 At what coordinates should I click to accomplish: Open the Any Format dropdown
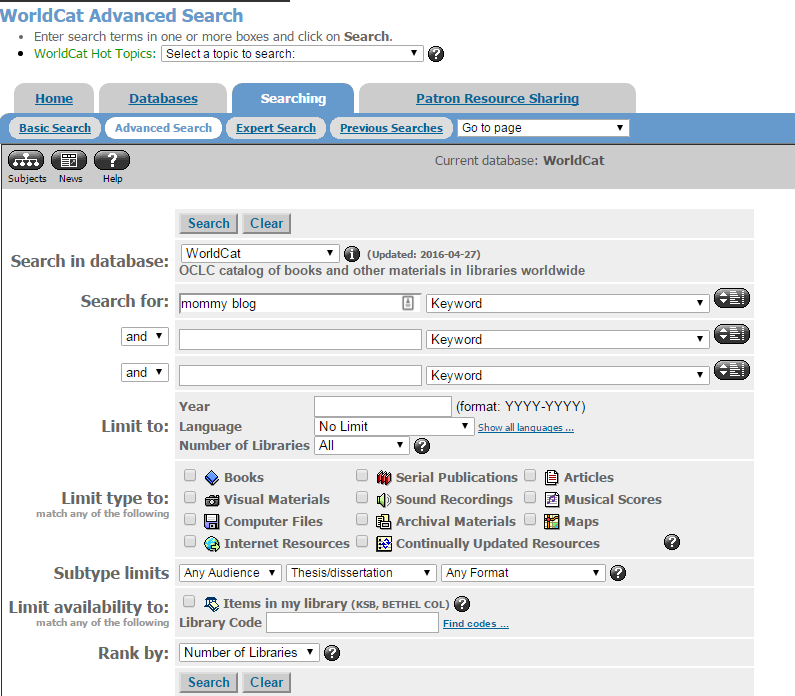coord(523,573)
